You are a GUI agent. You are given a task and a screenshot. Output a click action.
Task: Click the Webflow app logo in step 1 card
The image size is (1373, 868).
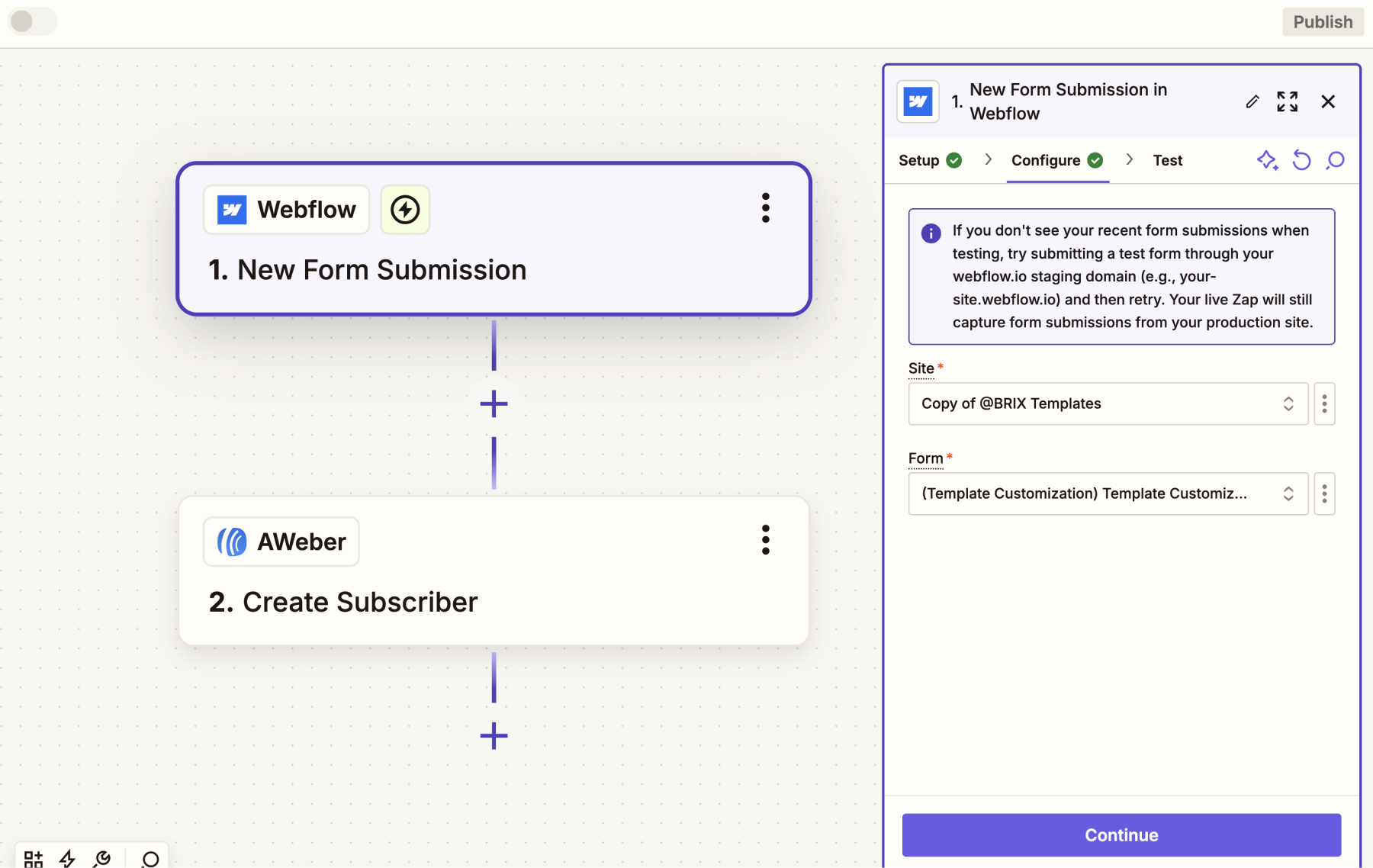point(232,210)
